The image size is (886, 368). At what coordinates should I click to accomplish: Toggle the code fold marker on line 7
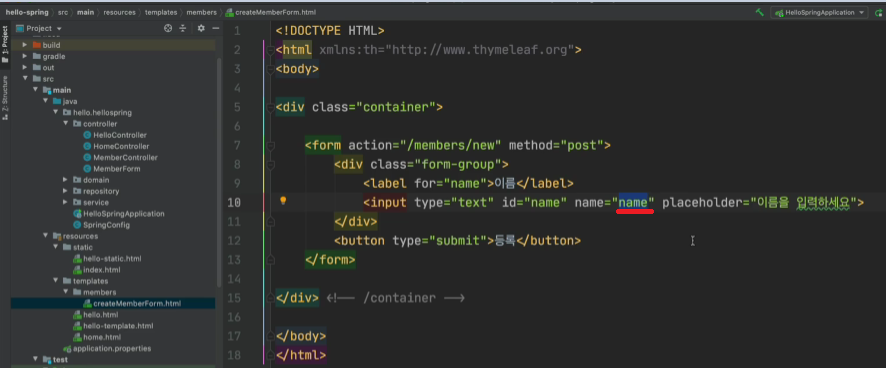point(270,146)
